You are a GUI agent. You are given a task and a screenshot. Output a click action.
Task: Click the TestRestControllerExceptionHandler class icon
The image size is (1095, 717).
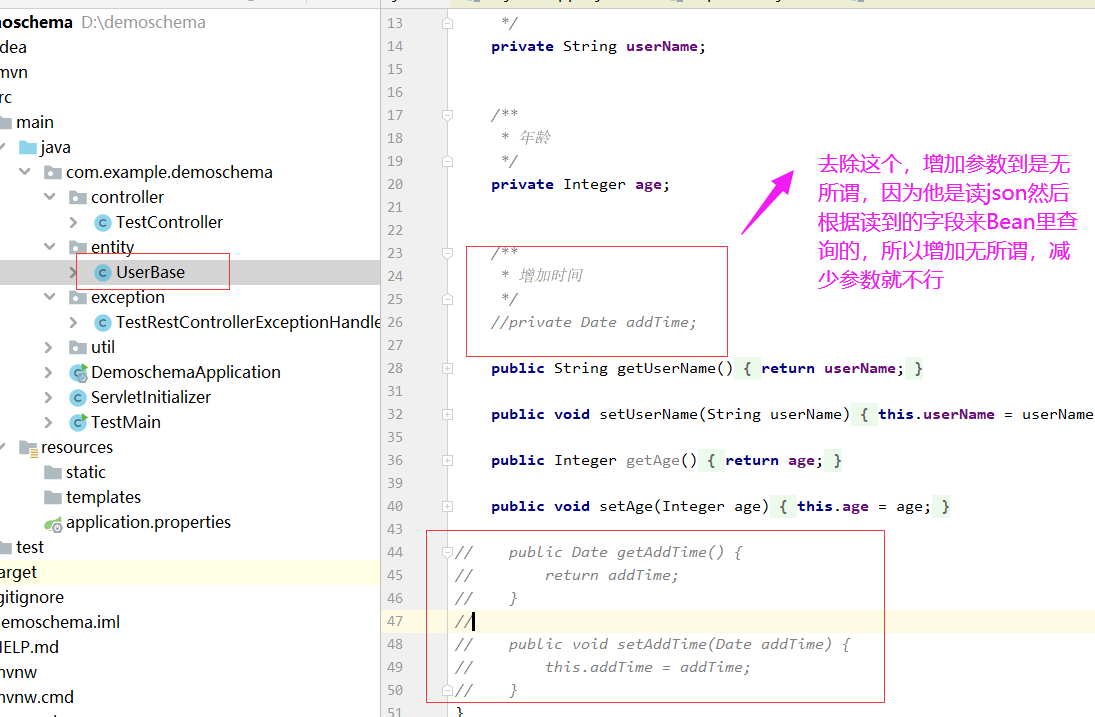102,321
